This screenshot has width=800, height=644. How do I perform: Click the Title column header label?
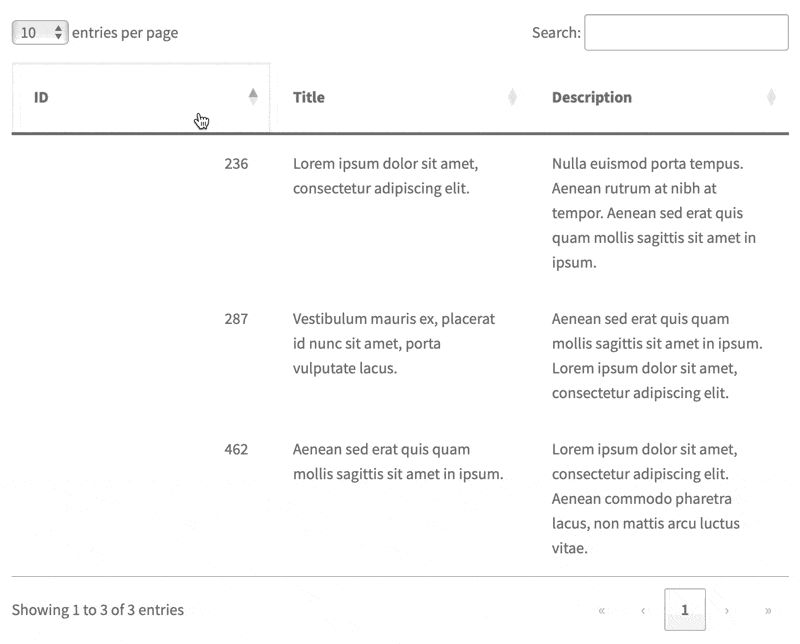coord(309,98)
